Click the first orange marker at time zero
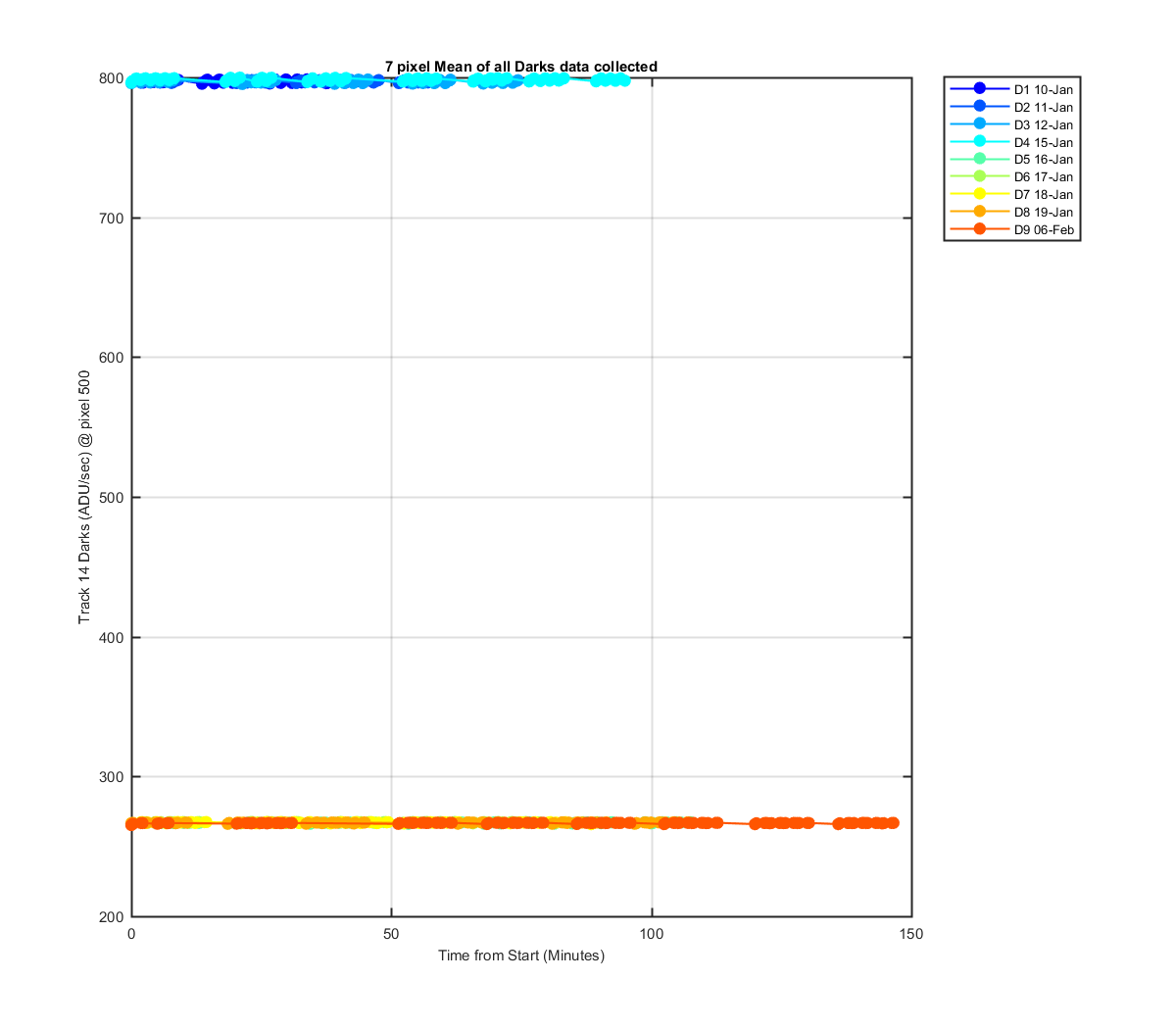Image resolution: width=1176 pixels, height=1029 pixels. point(131,824)
